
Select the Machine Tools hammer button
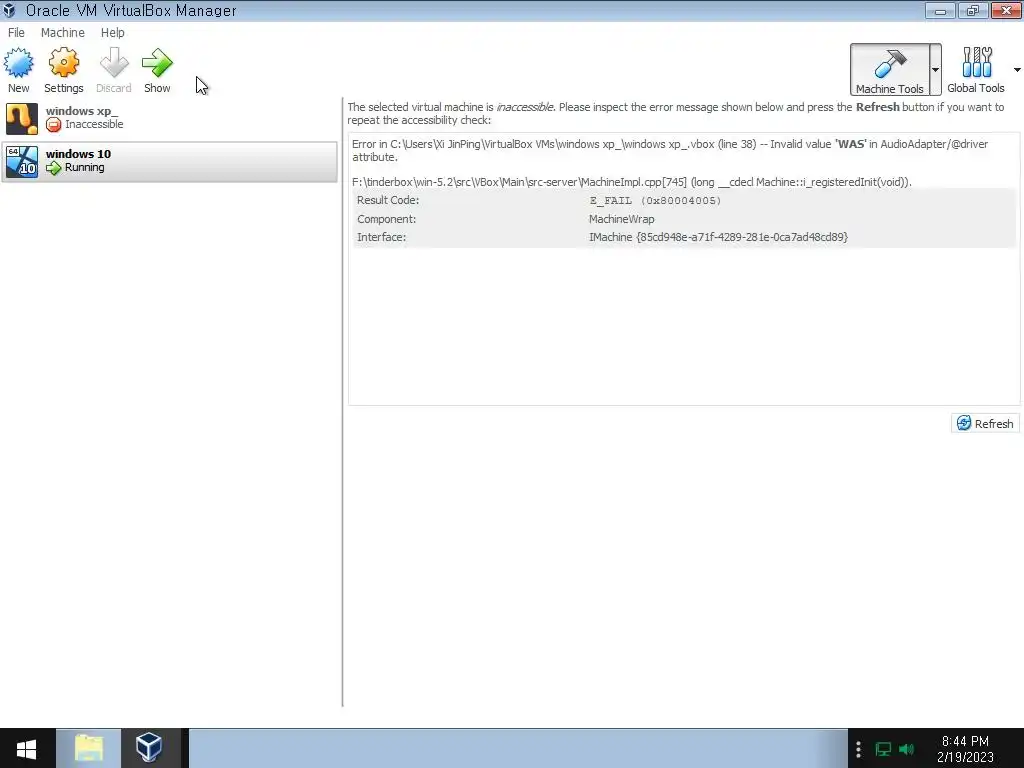(889, 70)
